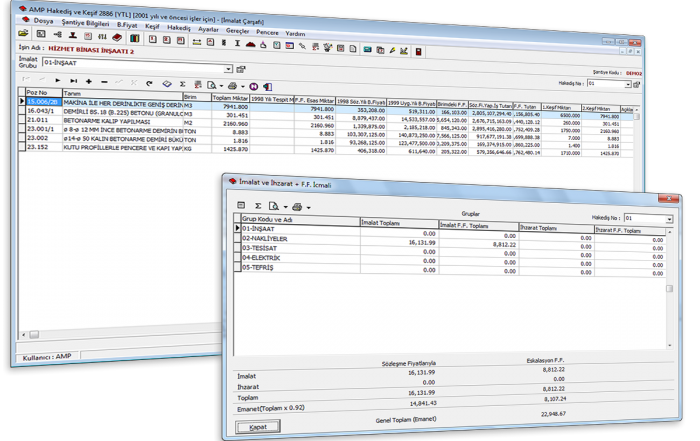Click the red book icon in top toolbar

pos(116,33)
